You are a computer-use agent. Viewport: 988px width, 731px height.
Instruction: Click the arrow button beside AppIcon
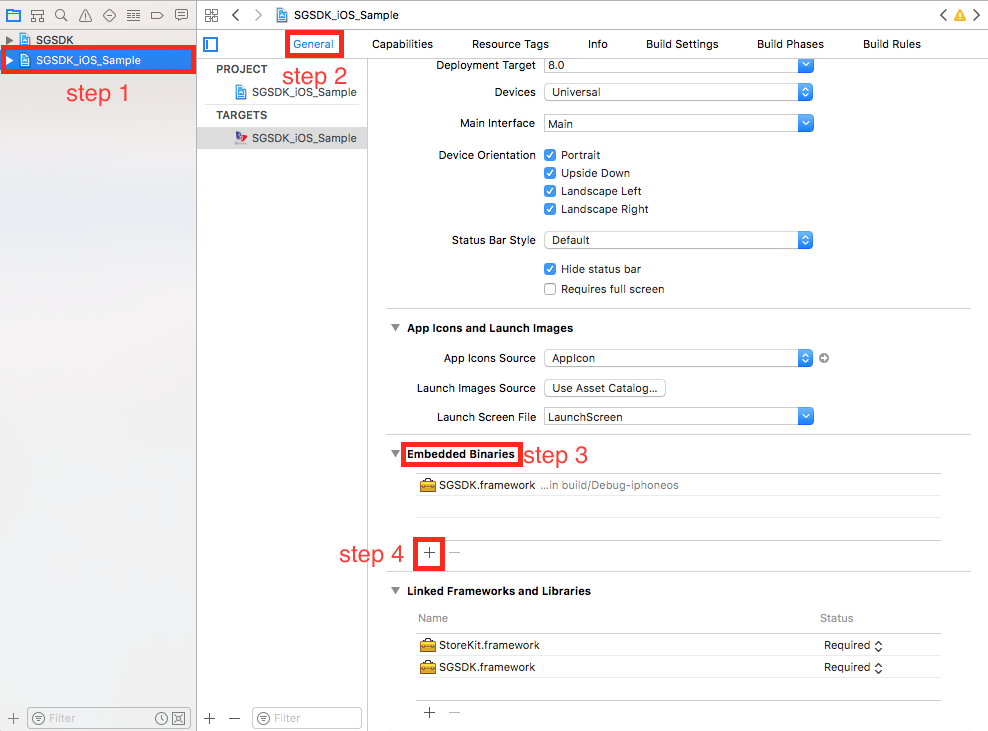click(824, 358)
